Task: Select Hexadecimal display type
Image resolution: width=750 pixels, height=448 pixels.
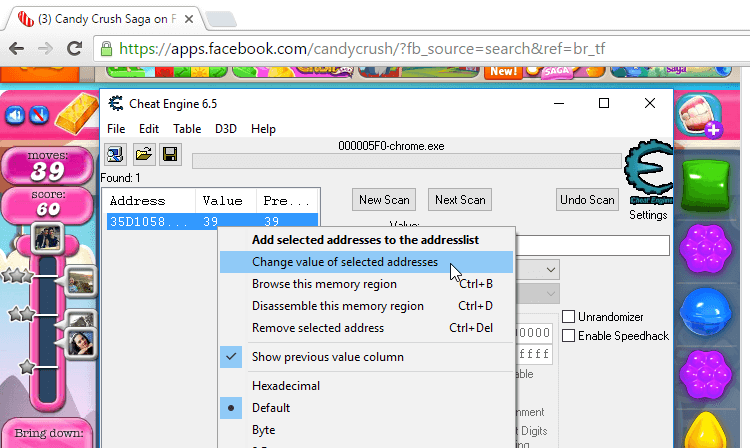Action: point(366,386)
